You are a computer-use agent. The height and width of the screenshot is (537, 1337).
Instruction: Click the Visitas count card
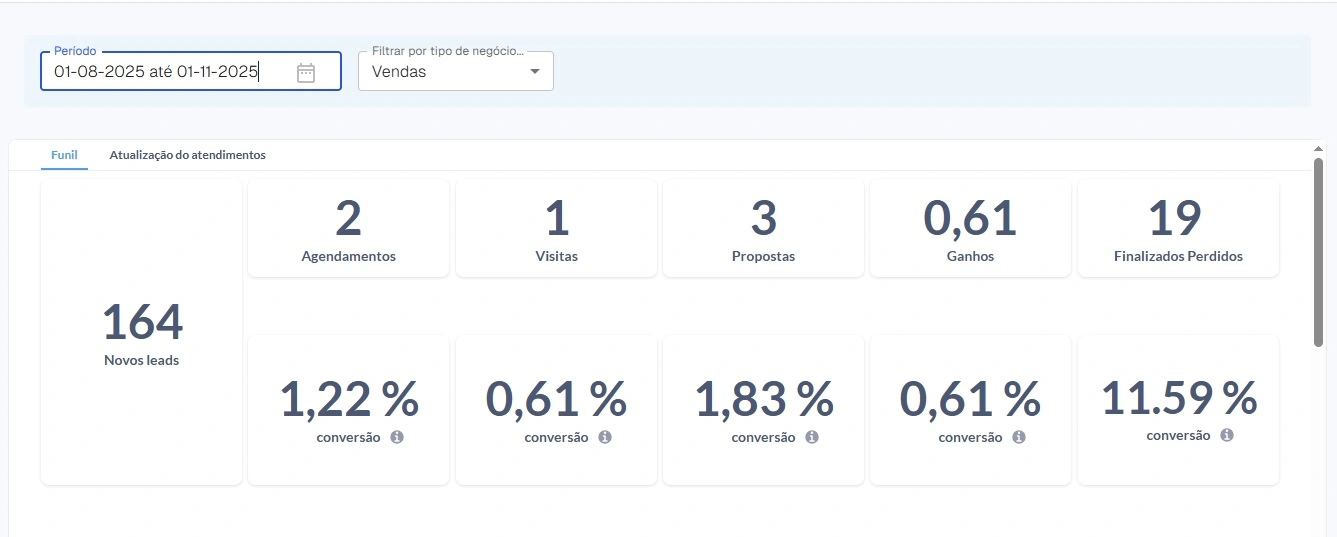[x=556, y=229]
